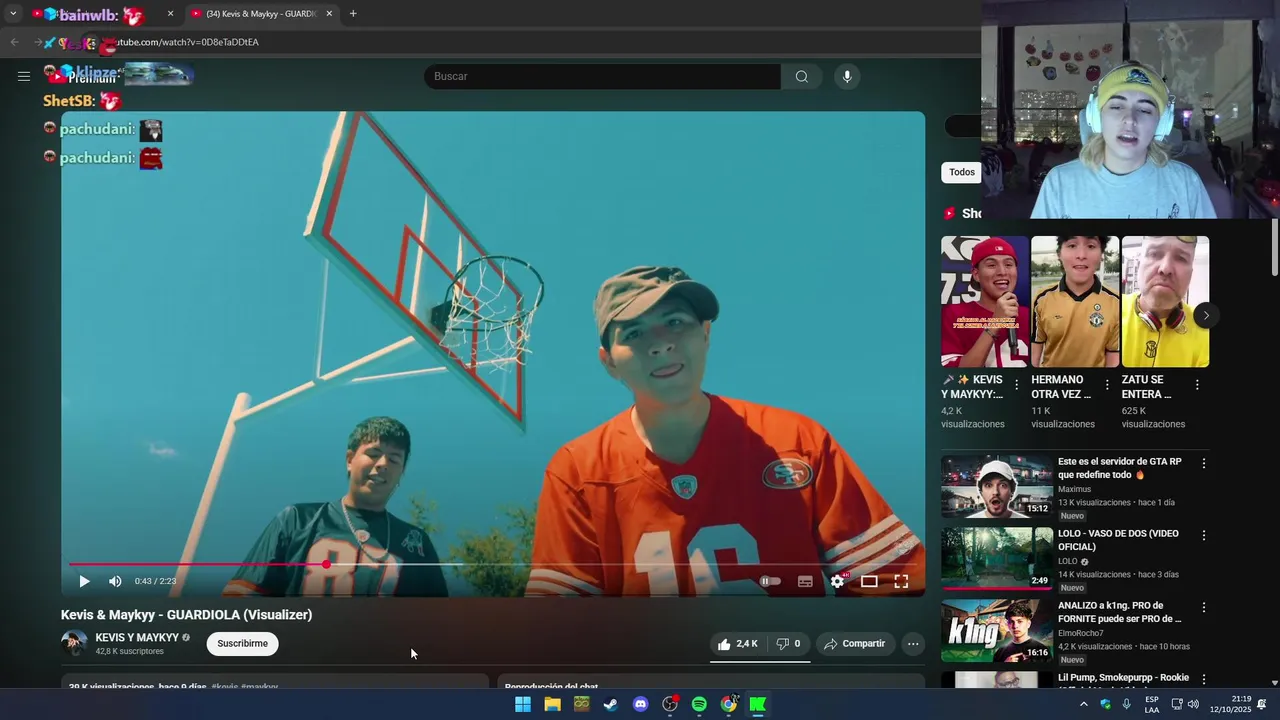This screenshot has width=1280, height=720.
Task: Open a new browser tab
Action: click(353, 14)
